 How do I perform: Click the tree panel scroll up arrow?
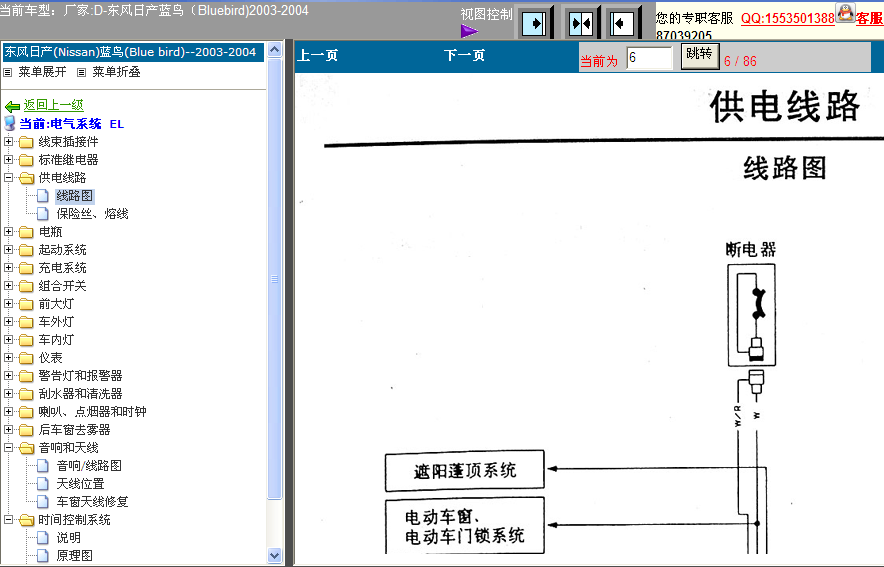(x=275, y=50)
